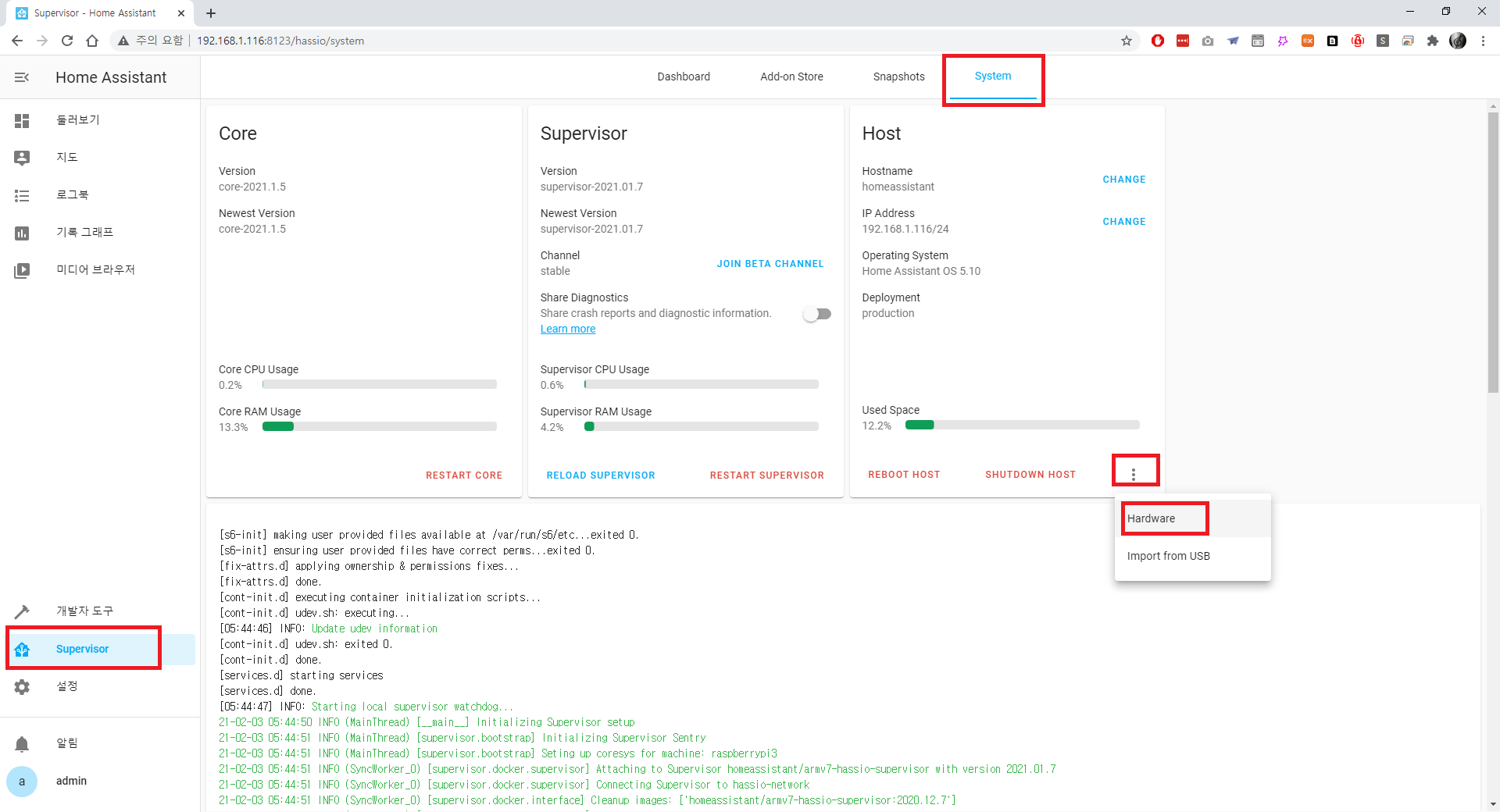
Task: Switch to the Snapshots tab
Action: click(x=898, y=77)
